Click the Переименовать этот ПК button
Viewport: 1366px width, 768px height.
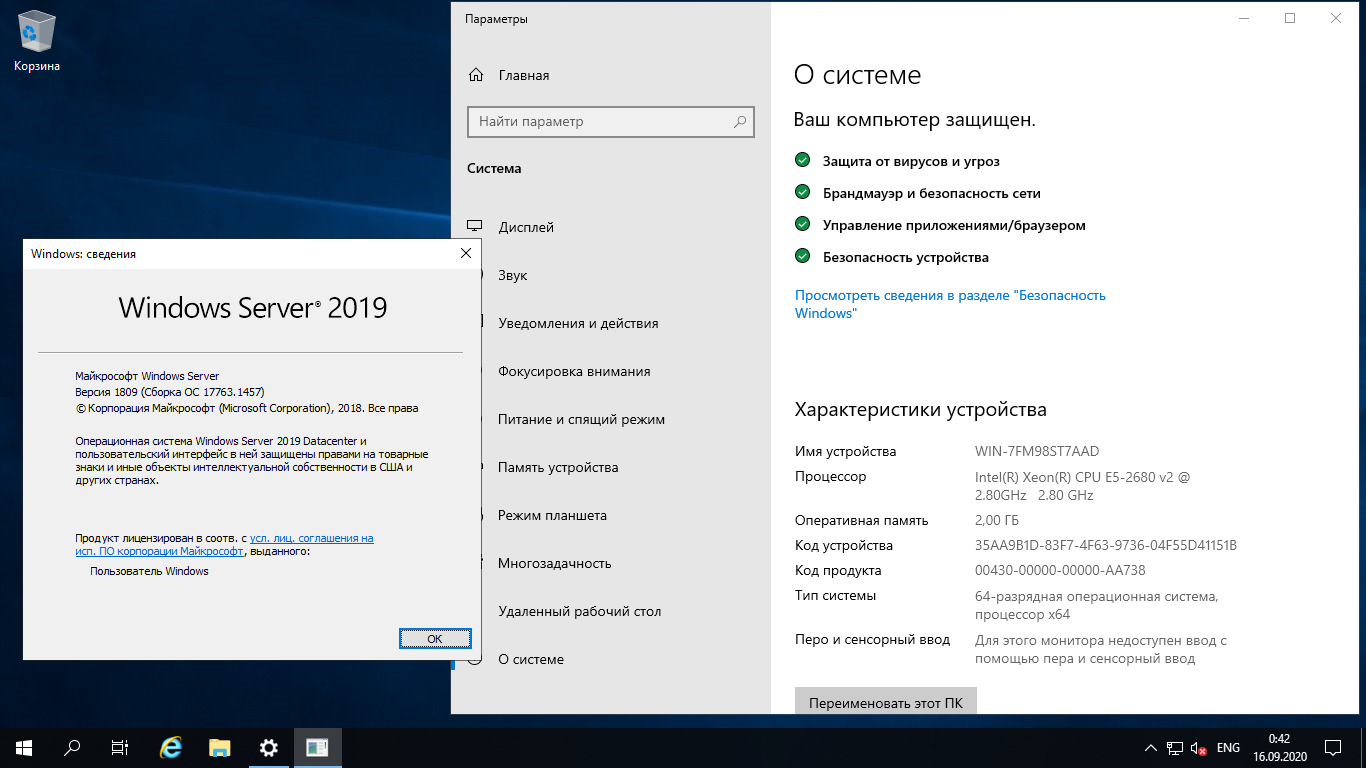886,702
